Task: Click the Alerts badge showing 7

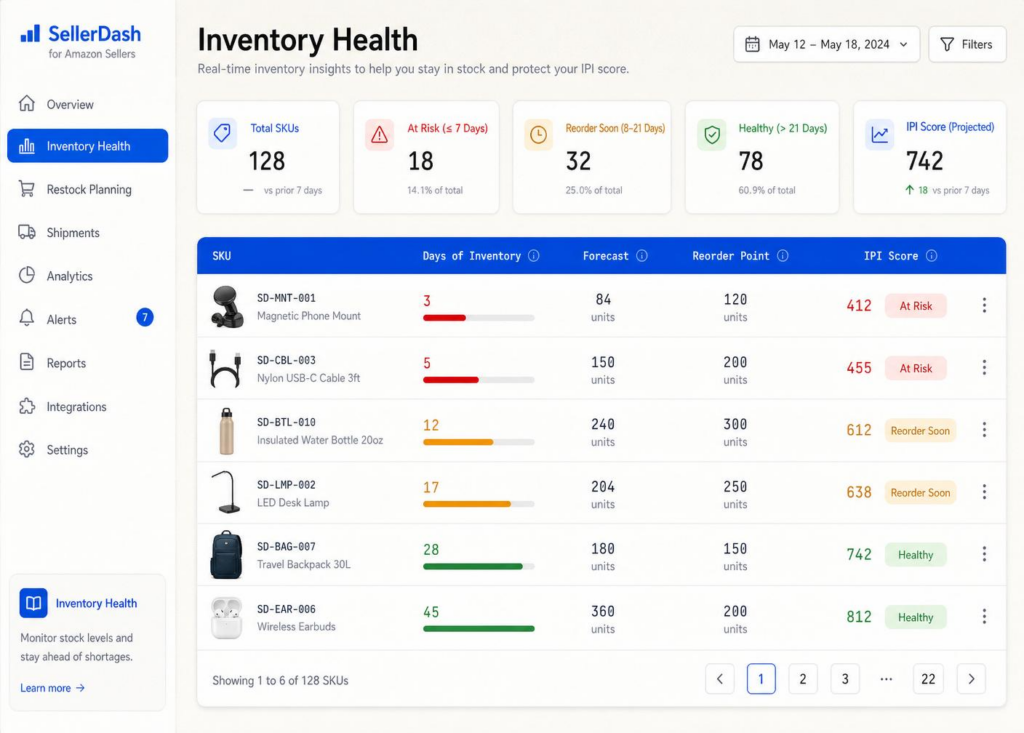Action: pyautogui.click(x=144, y=318)
